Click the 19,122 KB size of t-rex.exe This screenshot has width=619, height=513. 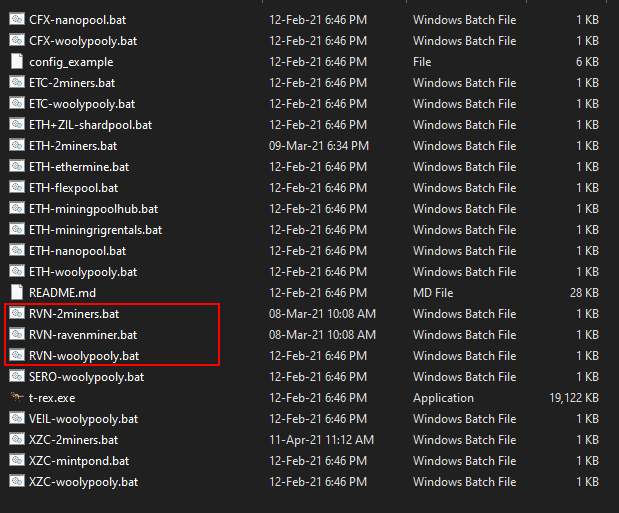[x=574, y=398]
